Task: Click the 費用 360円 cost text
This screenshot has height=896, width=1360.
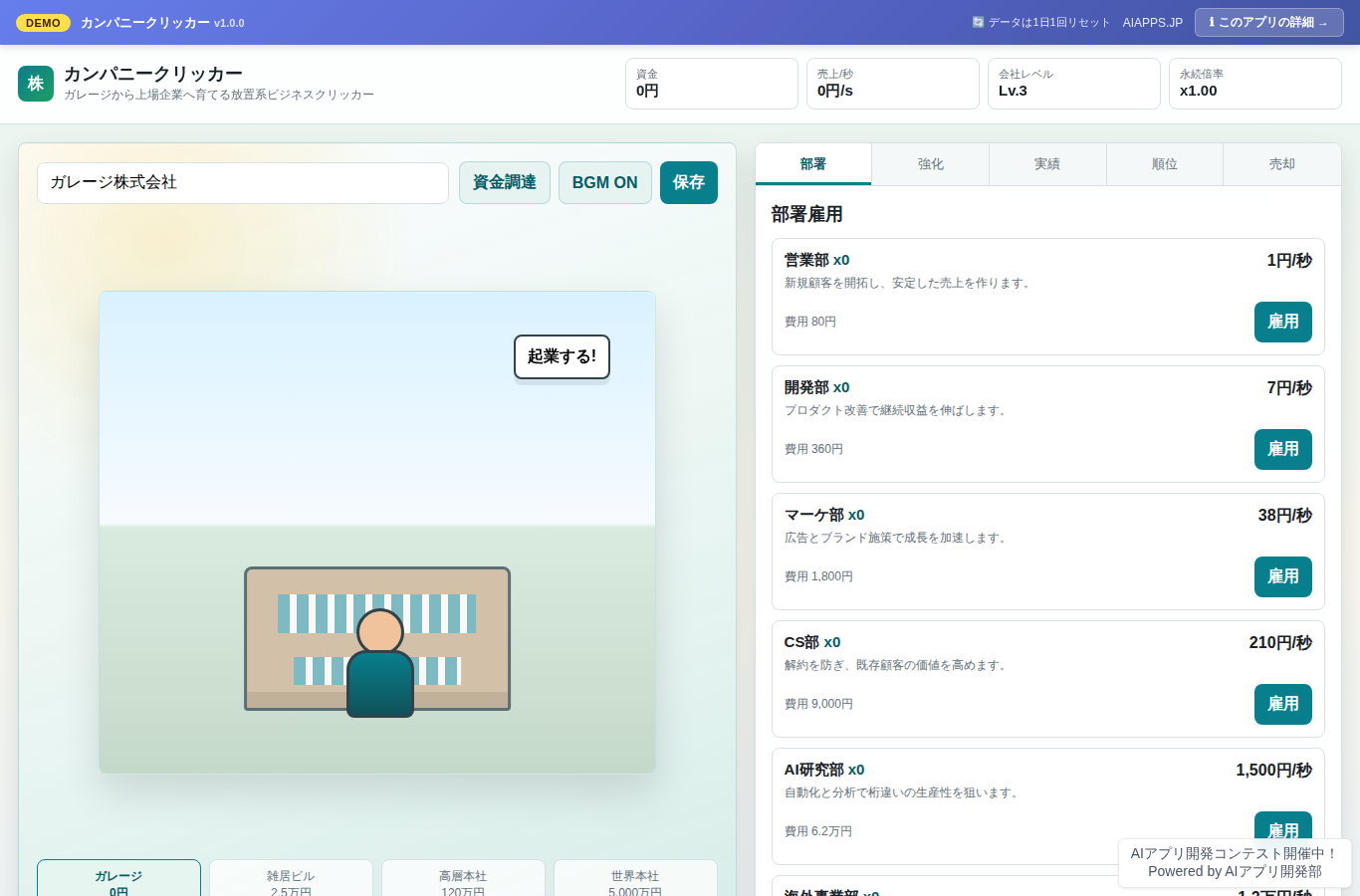Action: point(813,449)
